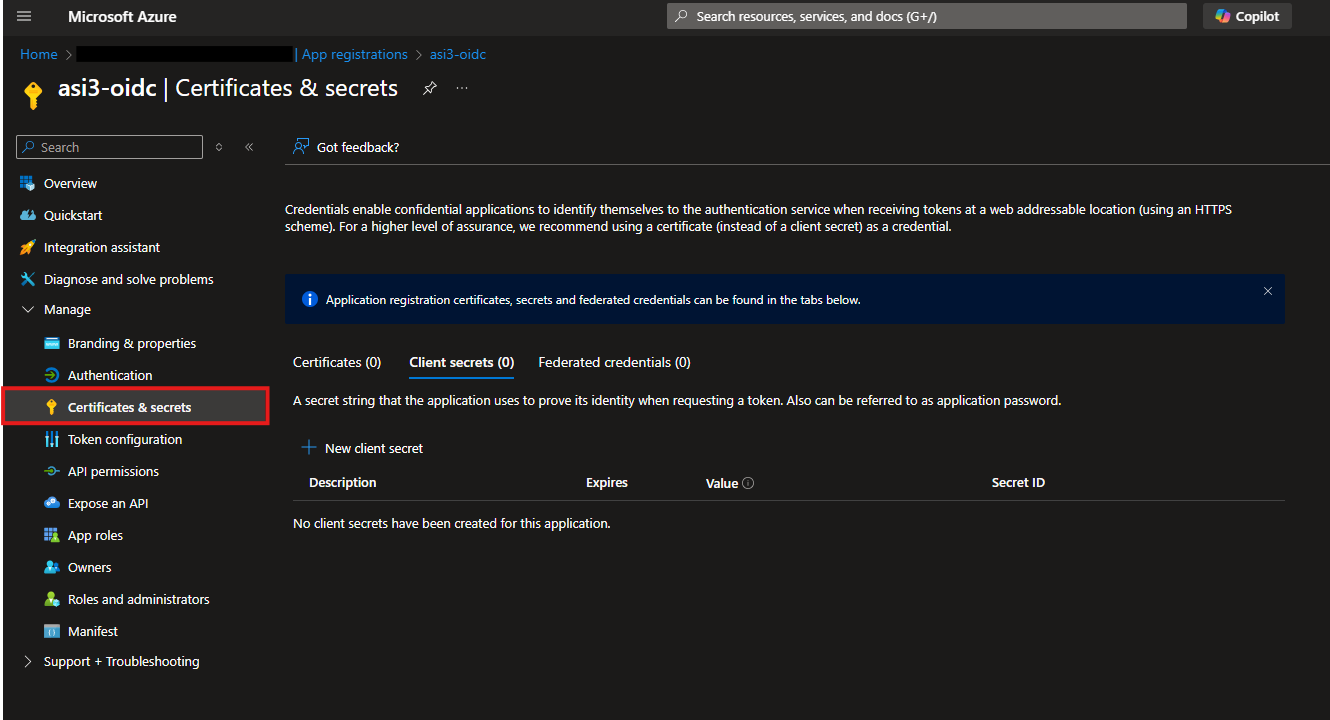Click the yellow key icon beside page title
The image size is (1330, 720).
34,94
